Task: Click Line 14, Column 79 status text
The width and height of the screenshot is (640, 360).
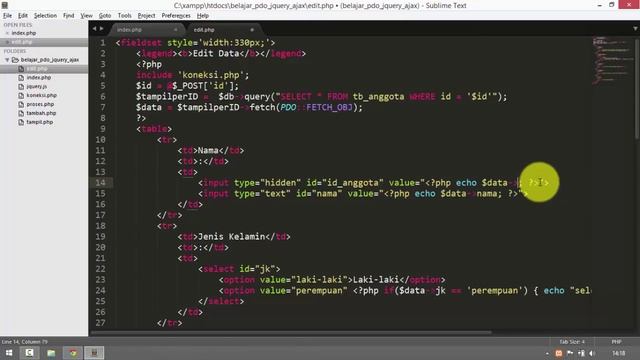Action: (x=24, y=342)
